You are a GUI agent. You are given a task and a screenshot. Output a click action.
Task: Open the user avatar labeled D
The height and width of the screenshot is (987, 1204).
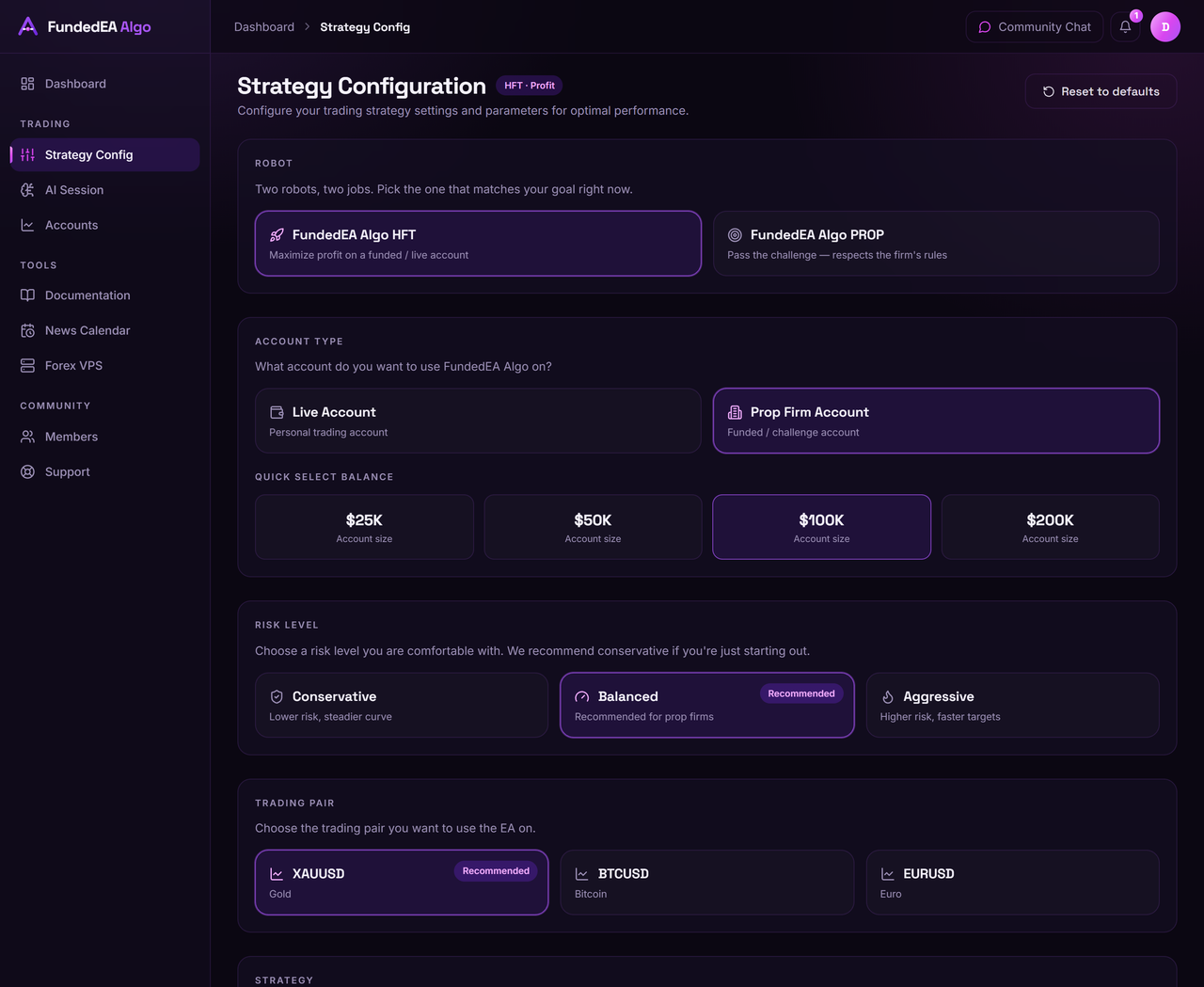pyautogui.click(x=1165, y=27)
